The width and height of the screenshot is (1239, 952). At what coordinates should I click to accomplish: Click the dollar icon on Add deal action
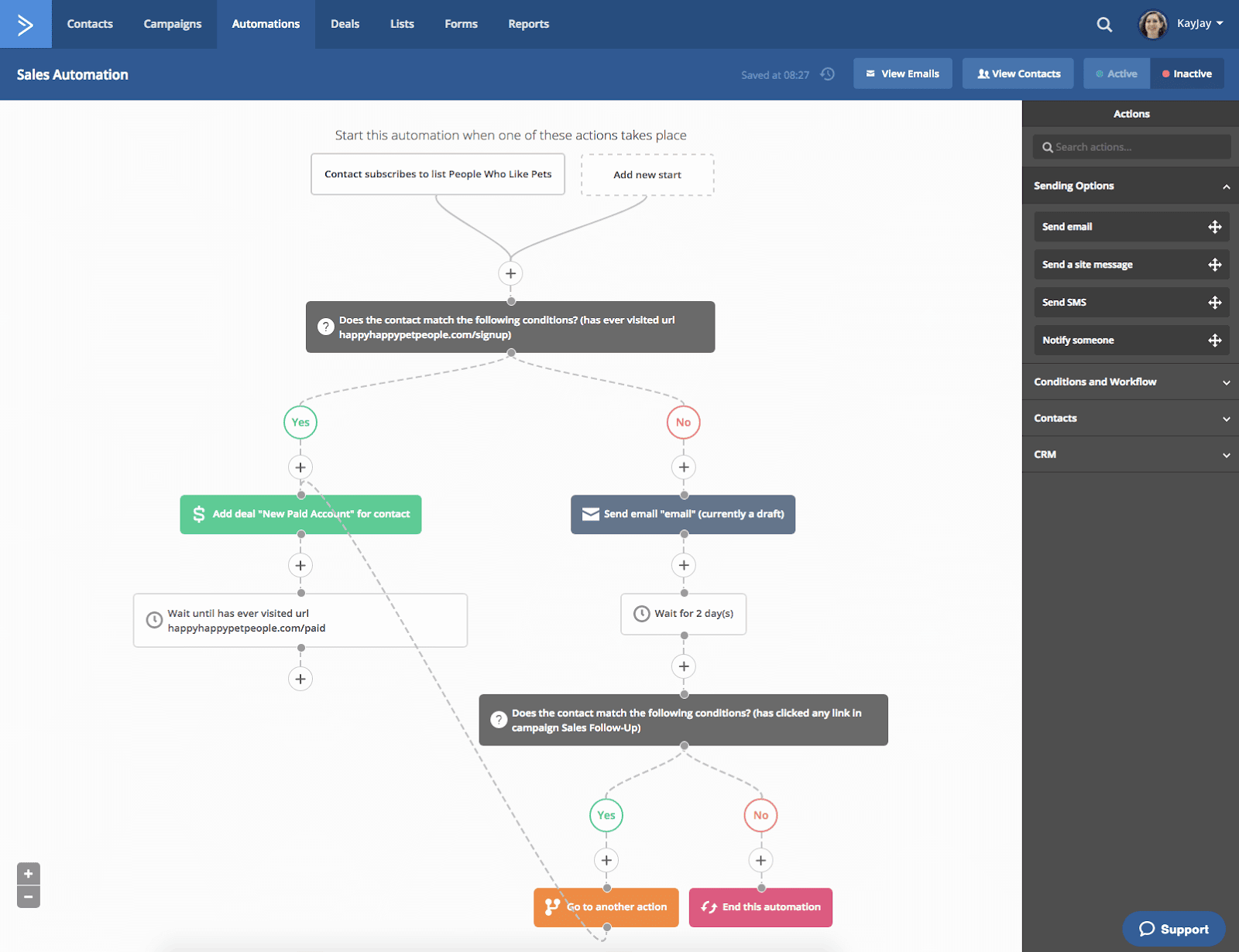pos(199,513)
